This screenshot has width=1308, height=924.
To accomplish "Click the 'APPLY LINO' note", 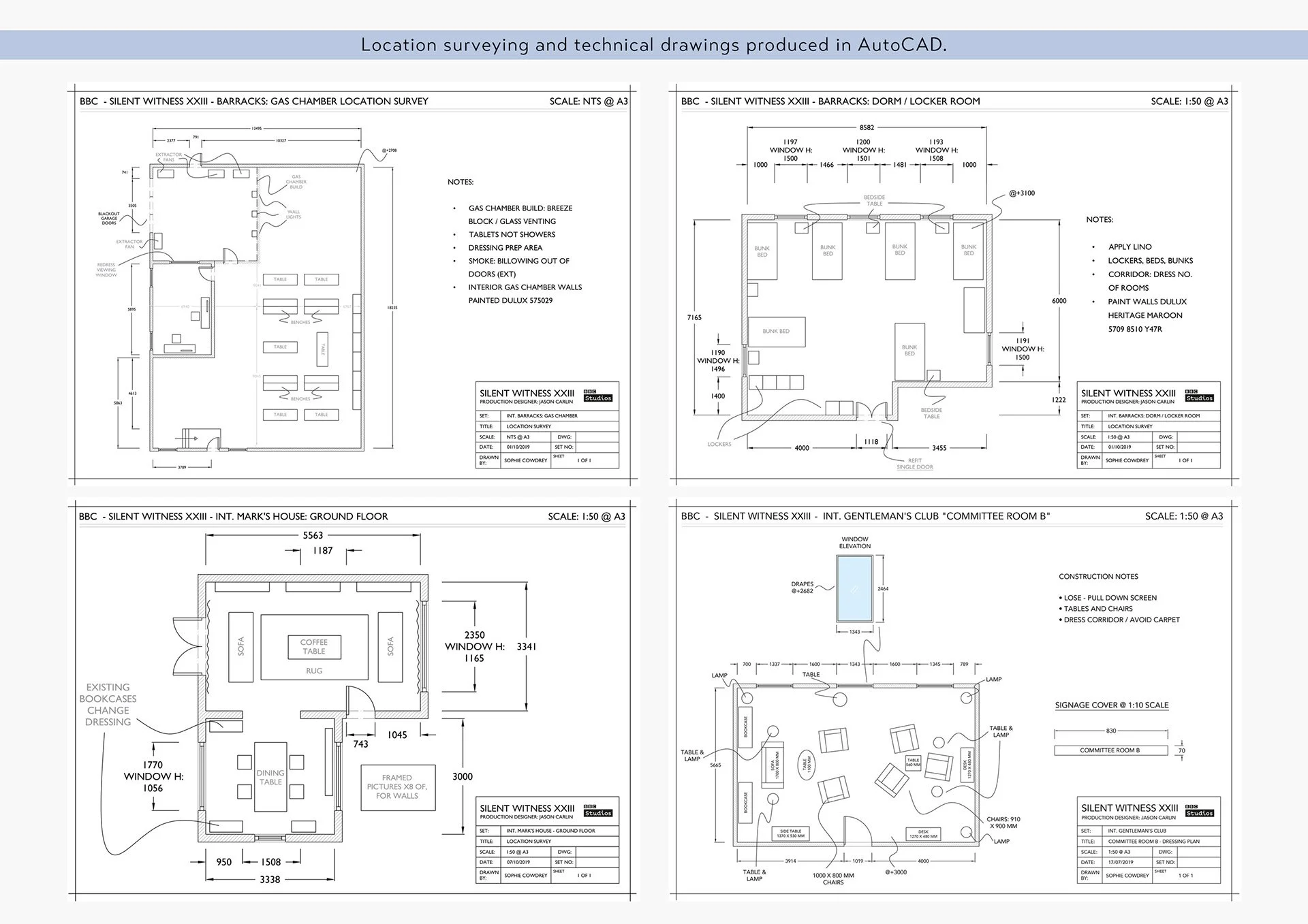I will pyautogui.click(x=1130, y=246).
